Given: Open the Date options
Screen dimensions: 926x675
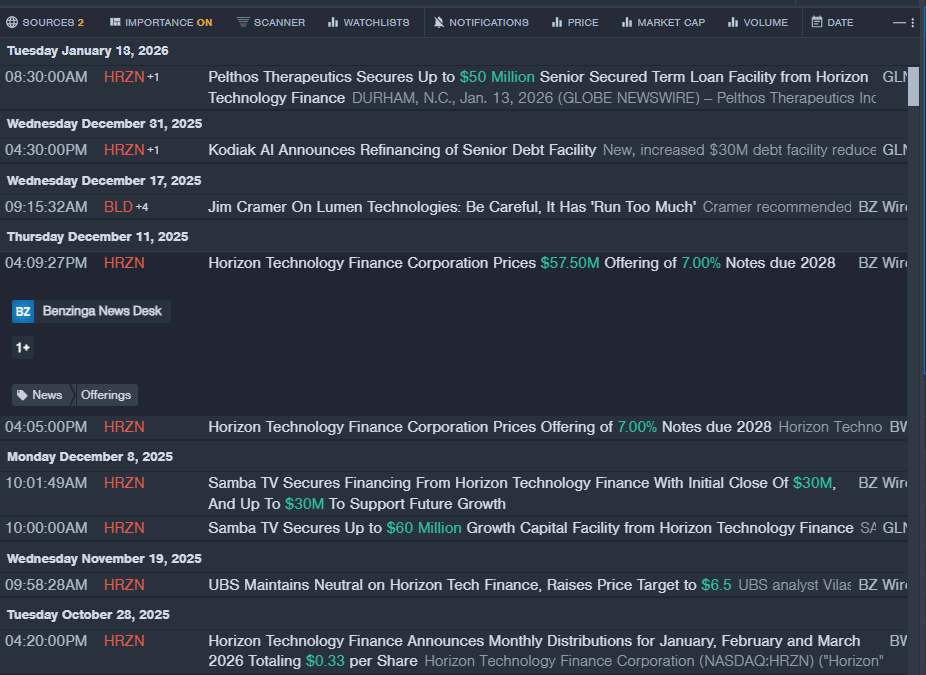Looking at the screenshot, I should (834, 22).
